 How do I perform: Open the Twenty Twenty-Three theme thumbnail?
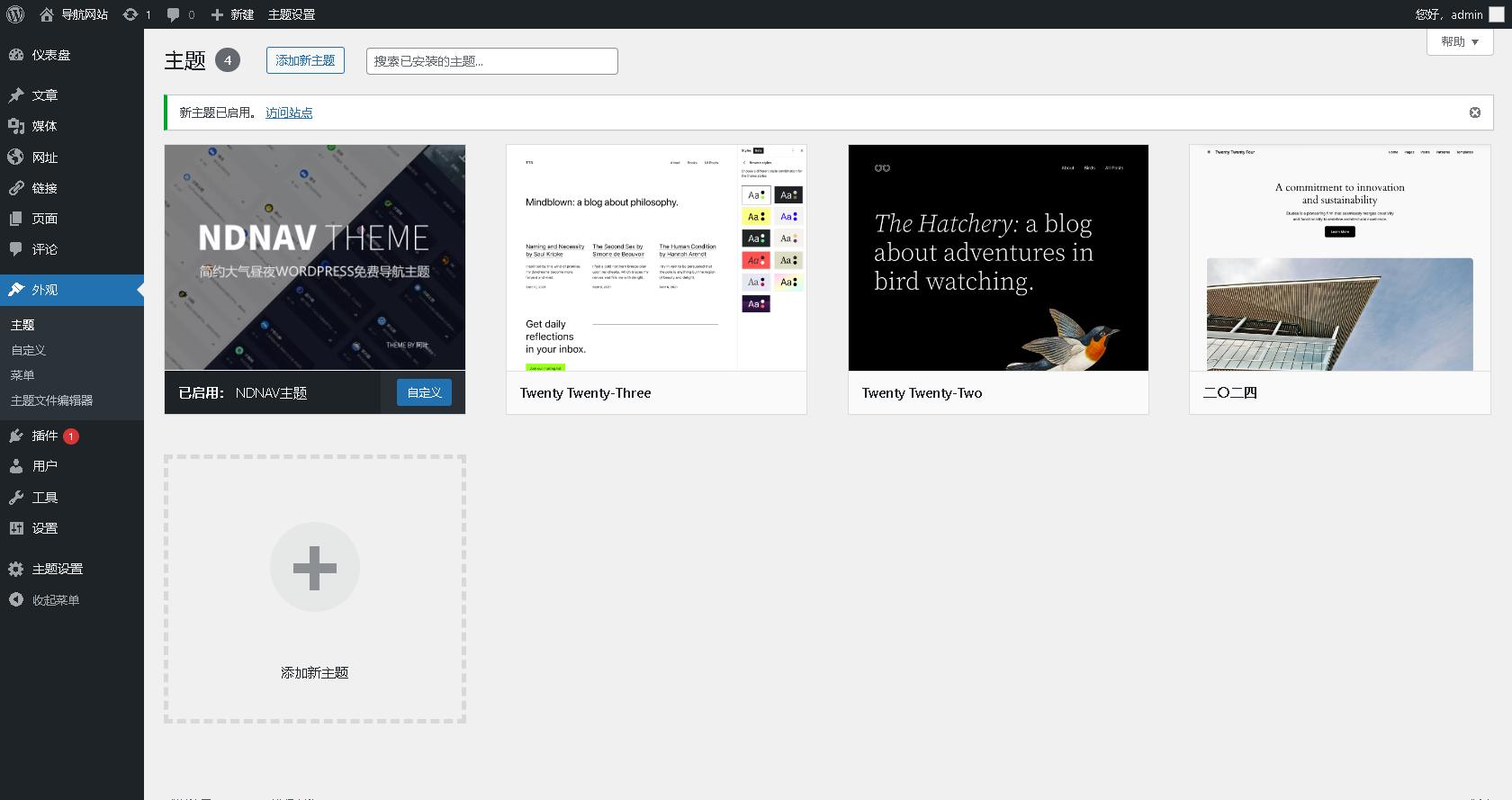pyautogui.click(x=656, y=257)
